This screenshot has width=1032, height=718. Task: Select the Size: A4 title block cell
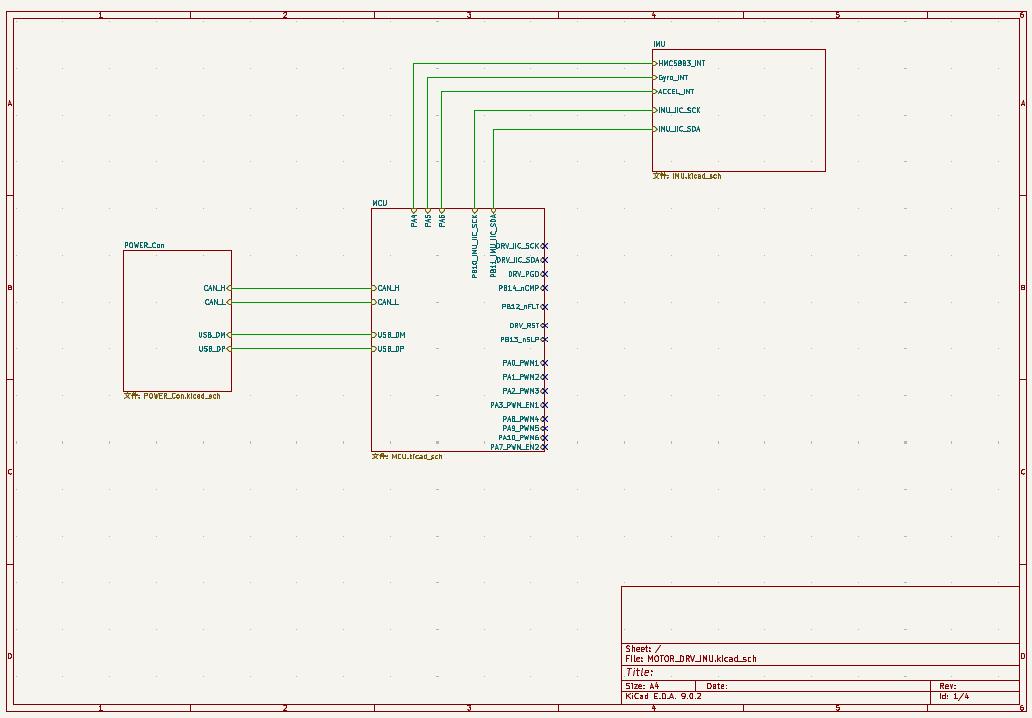(x=642, y=686)
